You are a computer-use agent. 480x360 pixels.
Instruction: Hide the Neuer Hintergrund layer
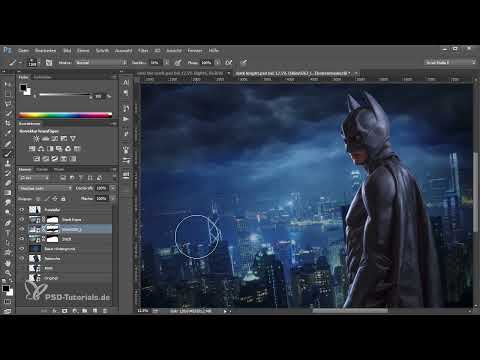22,249
